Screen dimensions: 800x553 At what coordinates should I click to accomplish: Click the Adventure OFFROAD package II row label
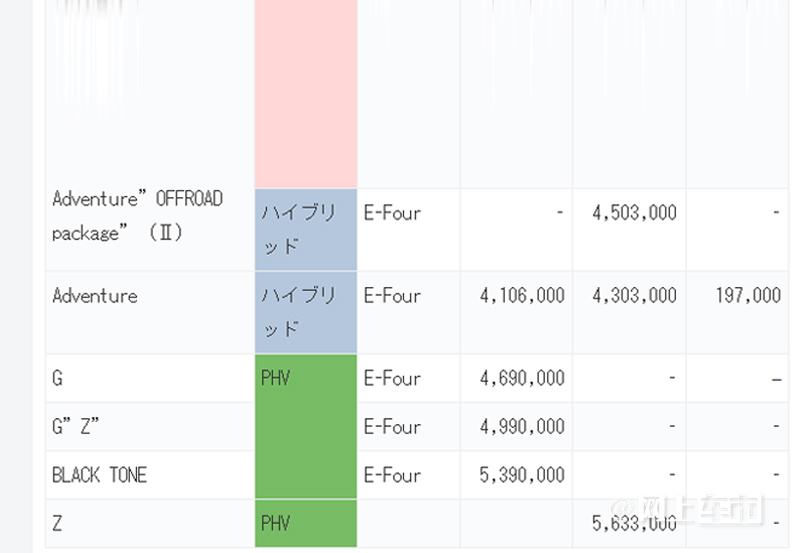pyautogui.click(x=137, y=215)
